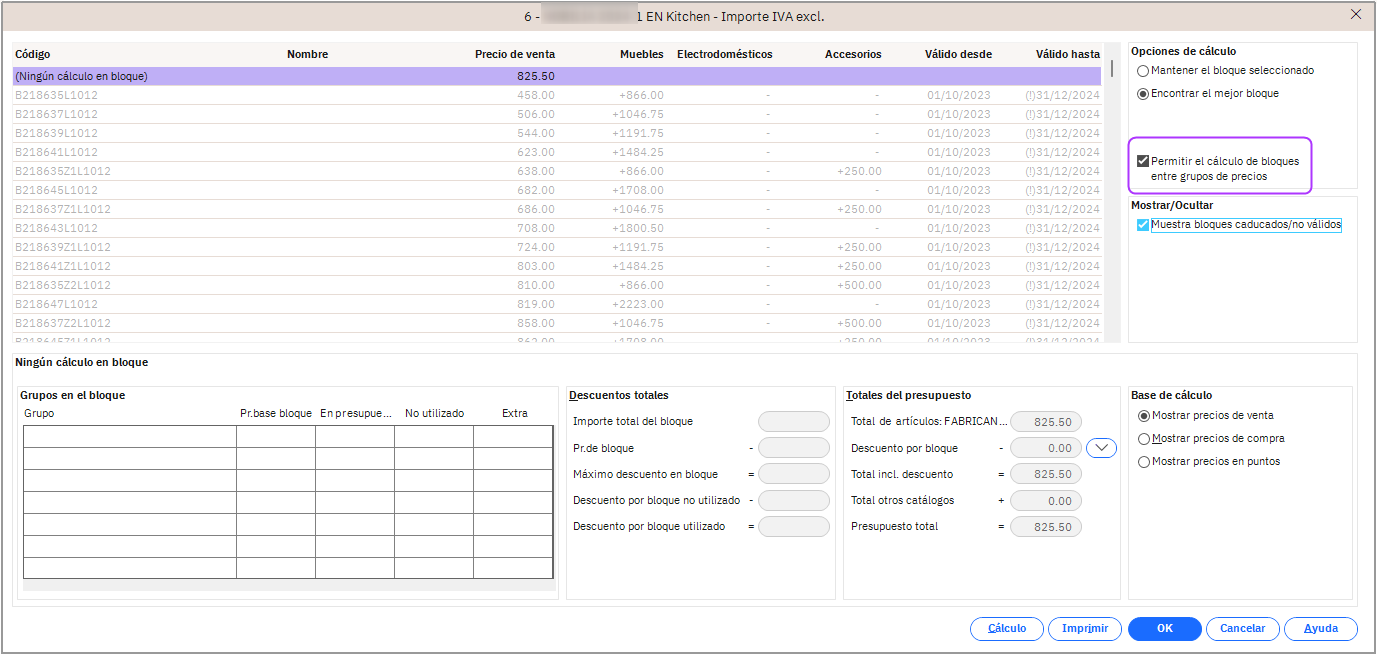Uncheck 'Muestra bloques caducados/no válidos'

[x=1143, y=225]
